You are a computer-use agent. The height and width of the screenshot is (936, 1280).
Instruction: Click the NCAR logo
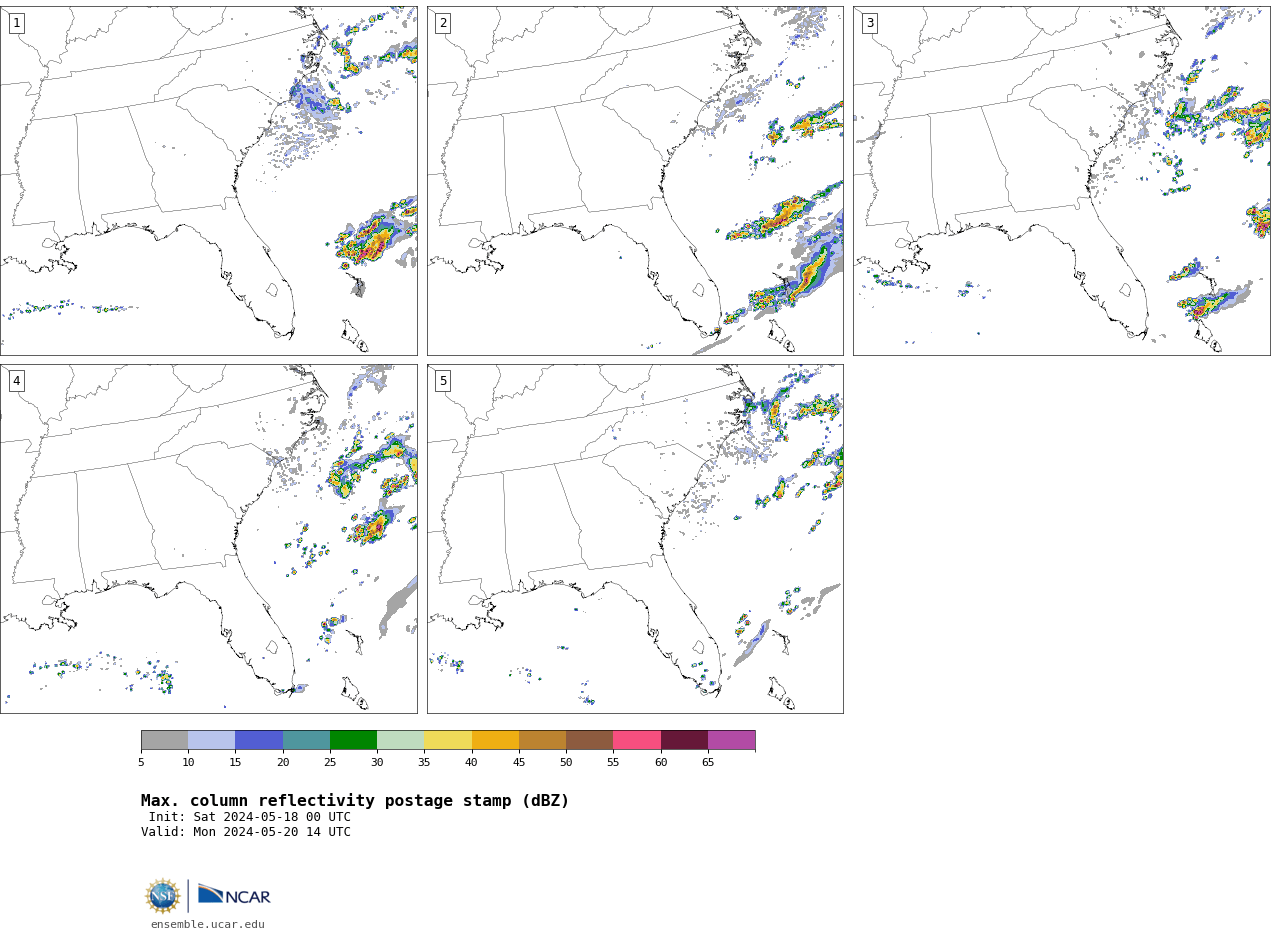(234, 895)
